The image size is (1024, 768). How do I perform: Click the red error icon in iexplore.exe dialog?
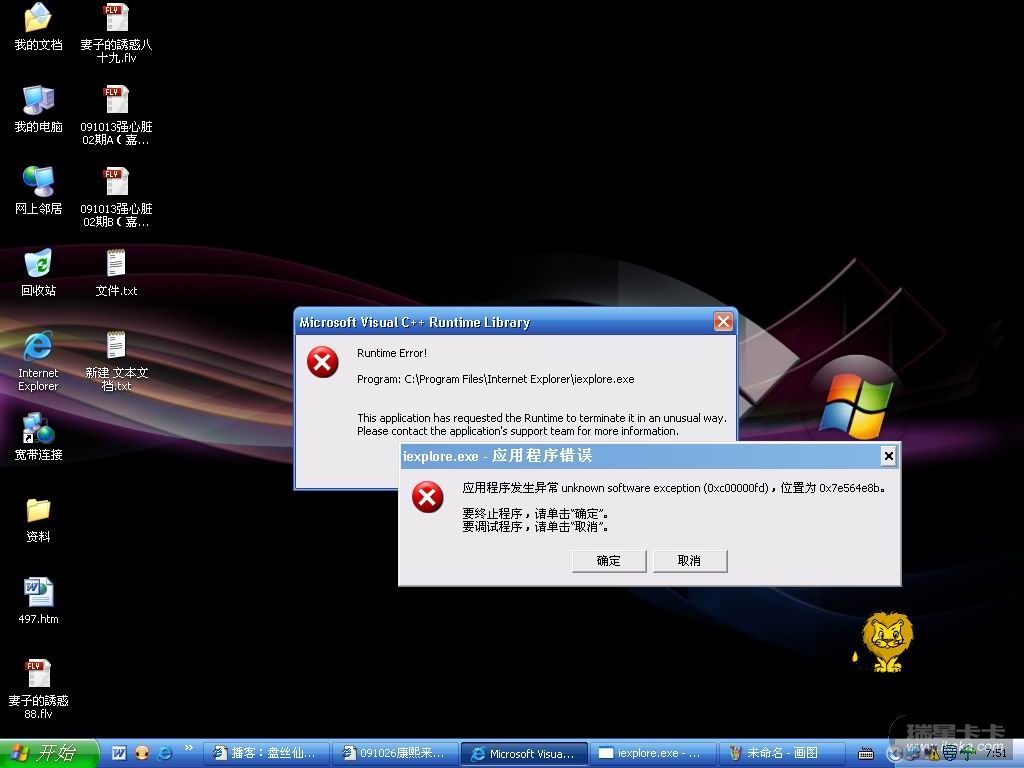(x=428, y=497)
